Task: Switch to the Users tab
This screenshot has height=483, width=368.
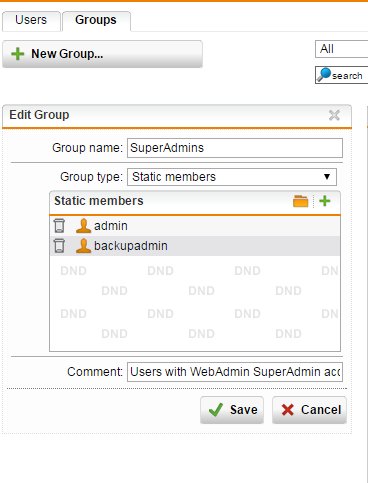Action: coord(31,21)
